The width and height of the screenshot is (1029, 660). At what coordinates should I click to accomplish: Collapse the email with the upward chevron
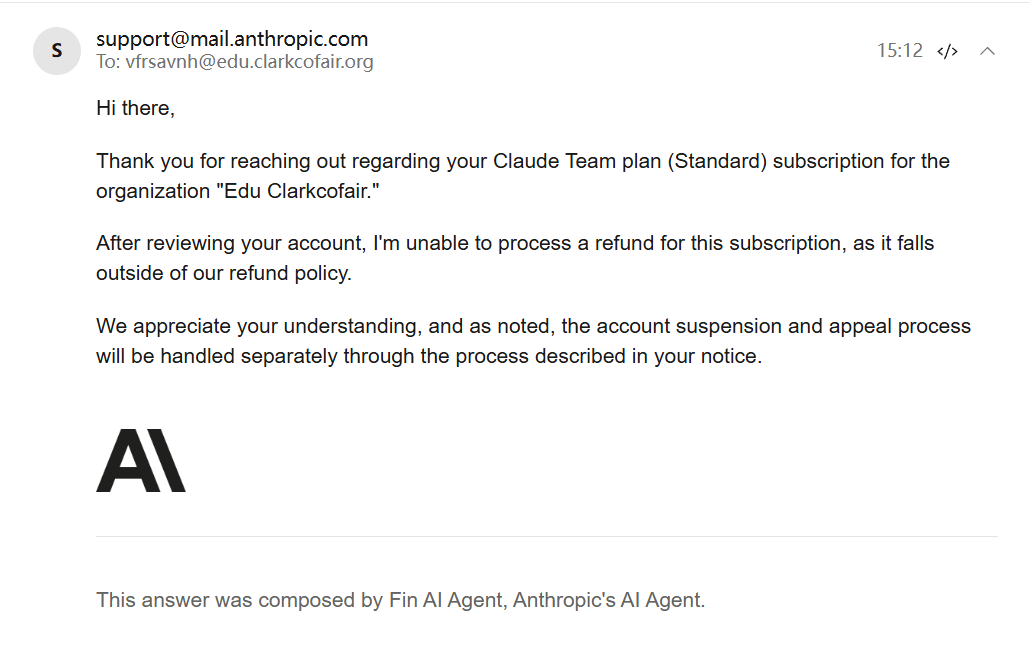pos(987,51)
